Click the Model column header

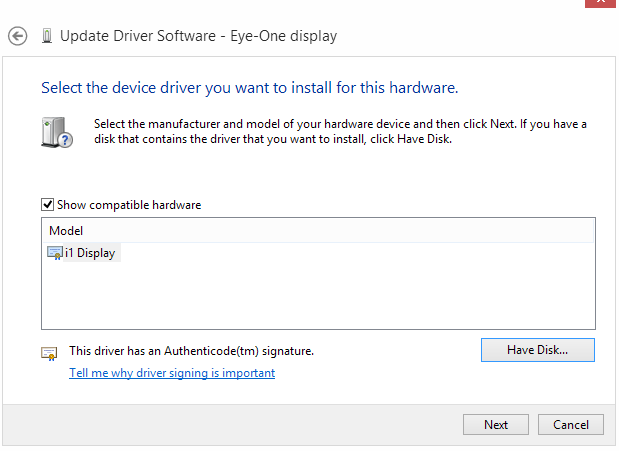coord(66,230)
